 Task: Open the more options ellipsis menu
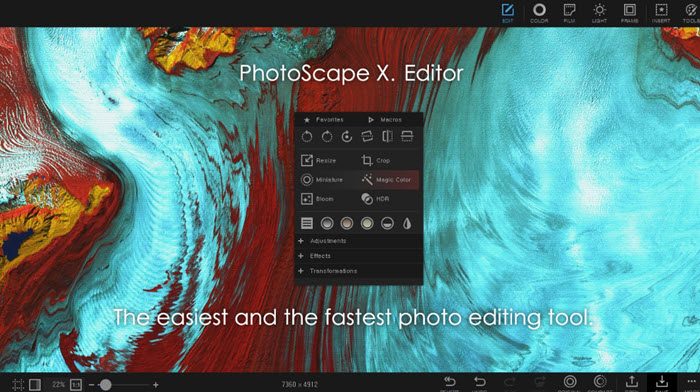coord(692,383)
